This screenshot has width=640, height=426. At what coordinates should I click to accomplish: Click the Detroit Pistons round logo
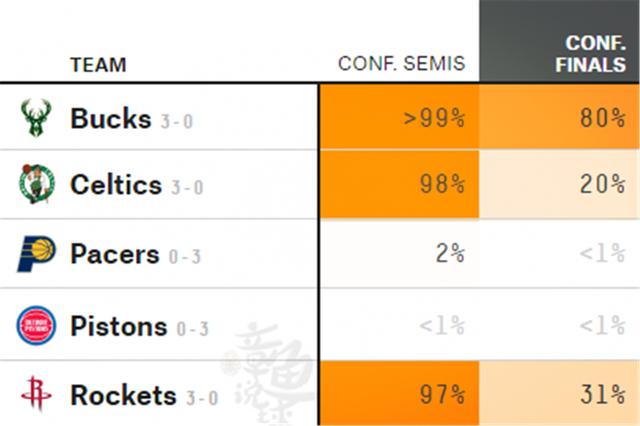coord(36,325)
